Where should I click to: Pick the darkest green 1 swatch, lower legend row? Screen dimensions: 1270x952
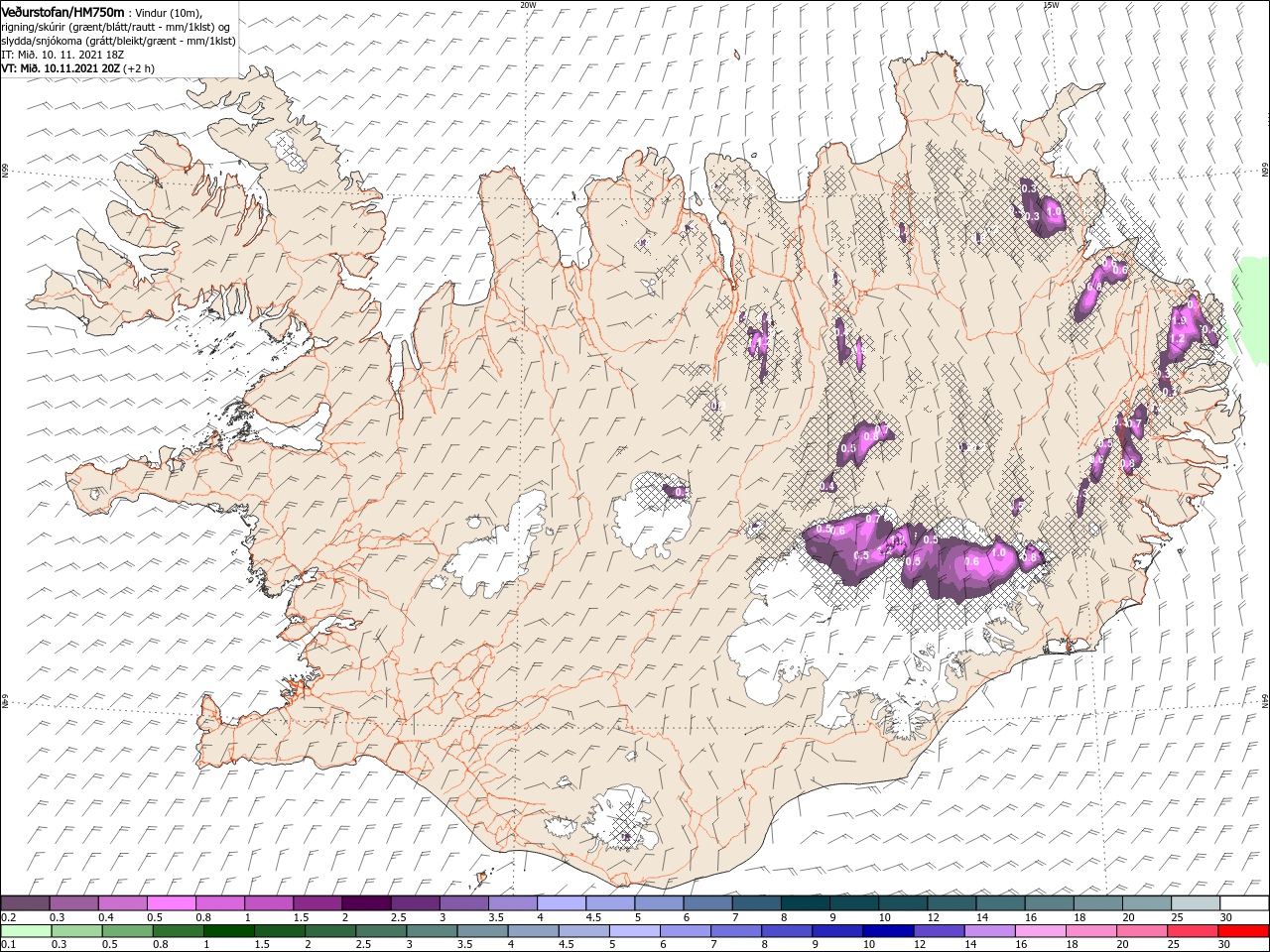[x=228, y=931]
